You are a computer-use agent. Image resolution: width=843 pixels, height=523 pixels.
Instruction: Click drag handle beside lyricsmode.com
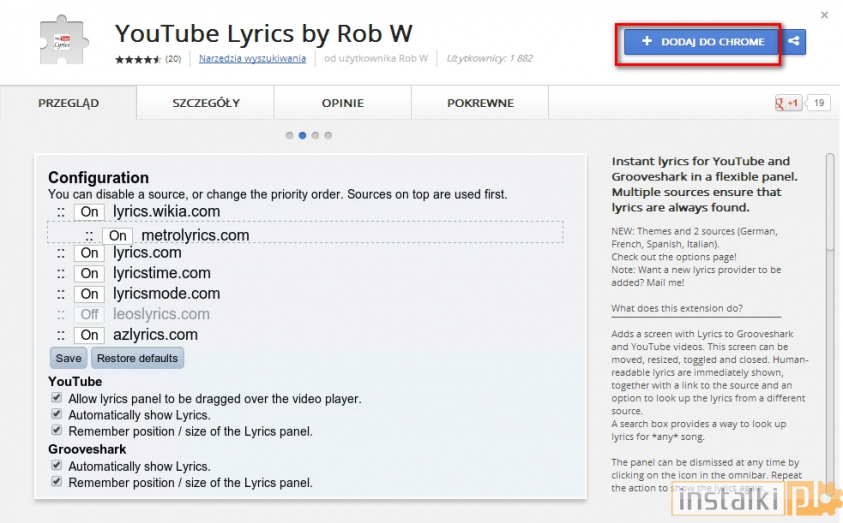coord(61,294)
